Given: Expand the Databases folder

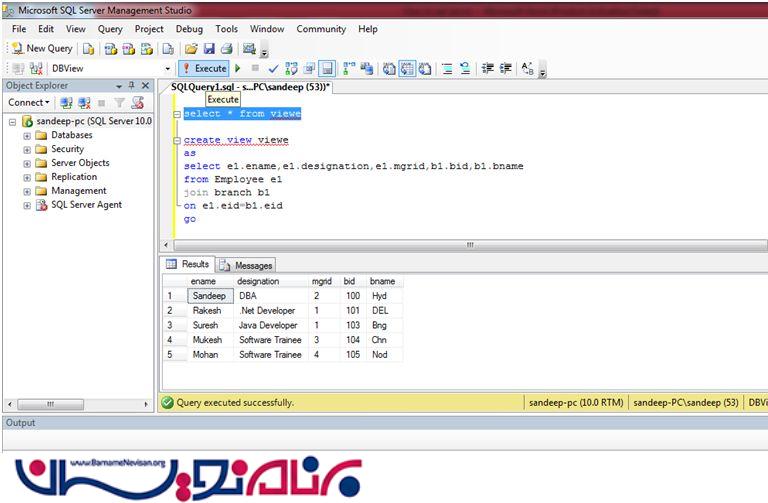Looking at the screenshot, I should click(27, 135).
